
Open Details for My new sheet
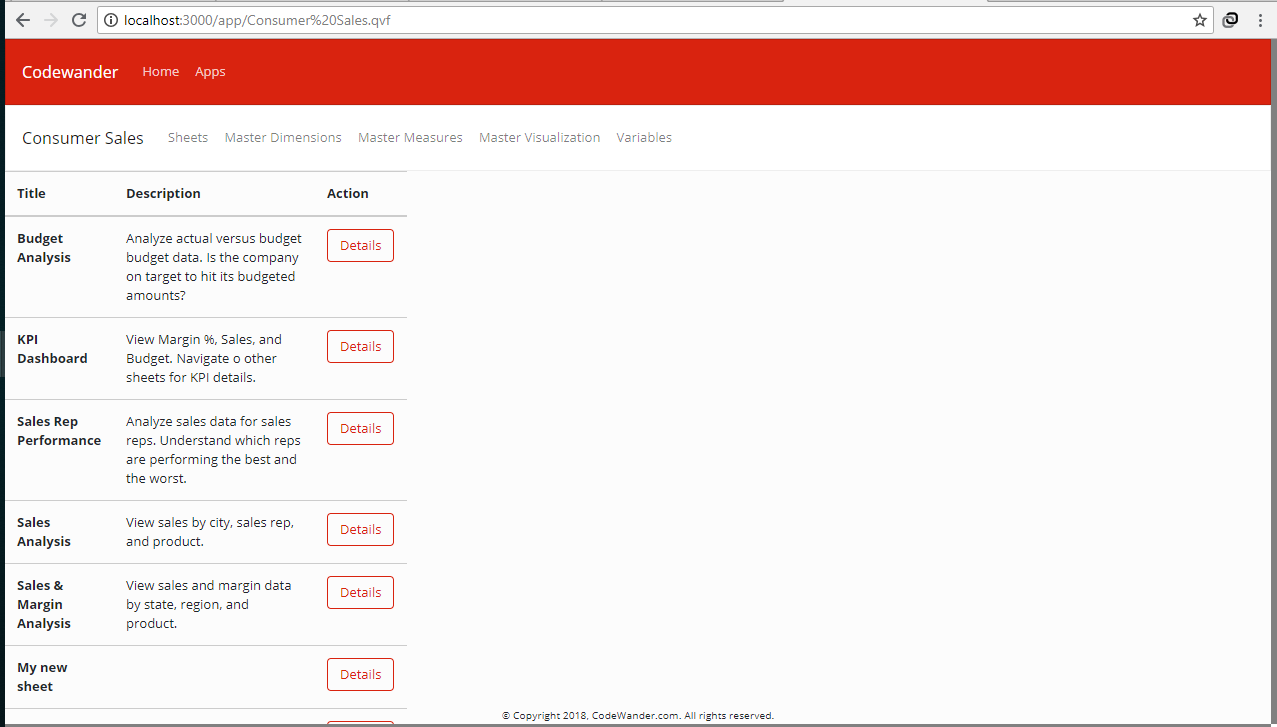tap(360, 675)
